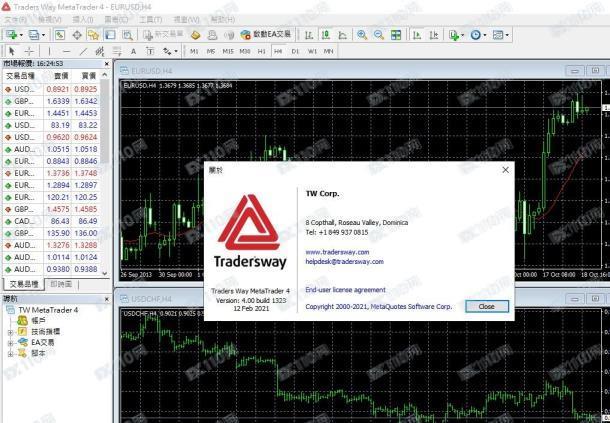The width and height of the screenshot is (610, 423).
Task: Open the 文件(F) menu
Action: click(x=15, y=19)
